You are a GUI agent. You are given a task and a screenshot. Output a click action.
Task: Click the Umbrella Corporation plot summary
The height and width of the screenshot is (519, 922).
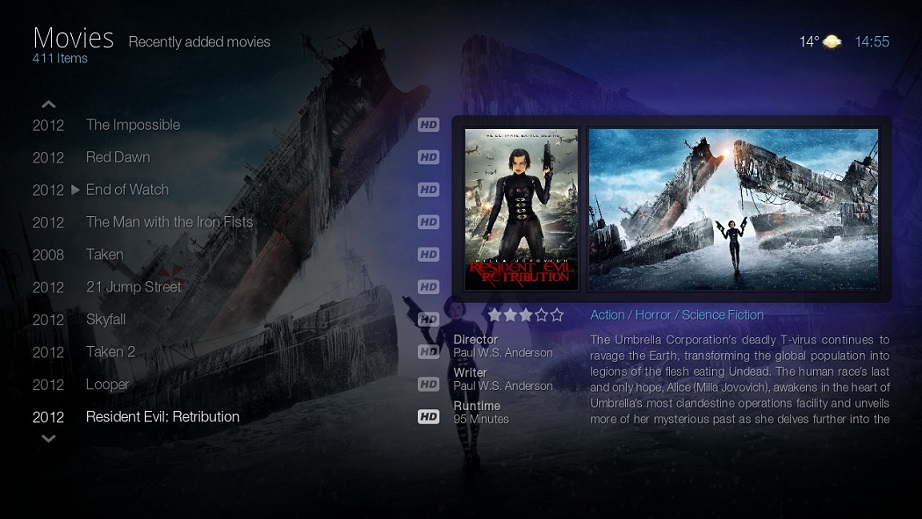[x=740, y=379]
